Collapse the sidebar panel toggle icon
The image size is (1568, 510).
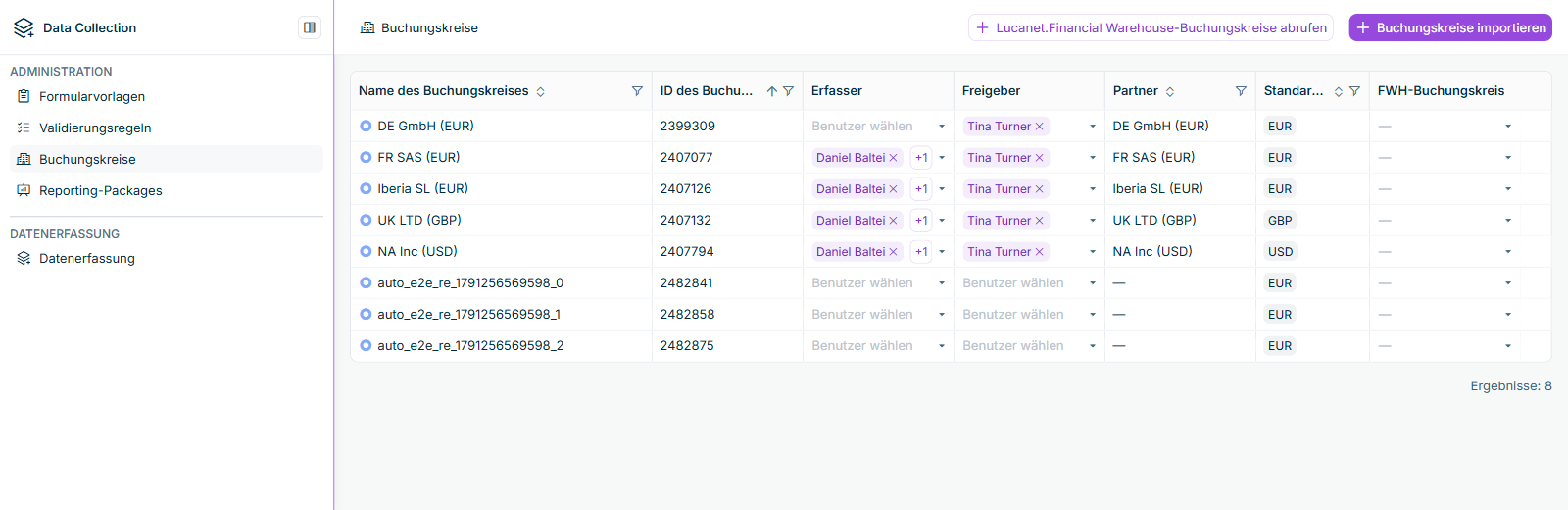pyautogui.click(x=310, y=27)
